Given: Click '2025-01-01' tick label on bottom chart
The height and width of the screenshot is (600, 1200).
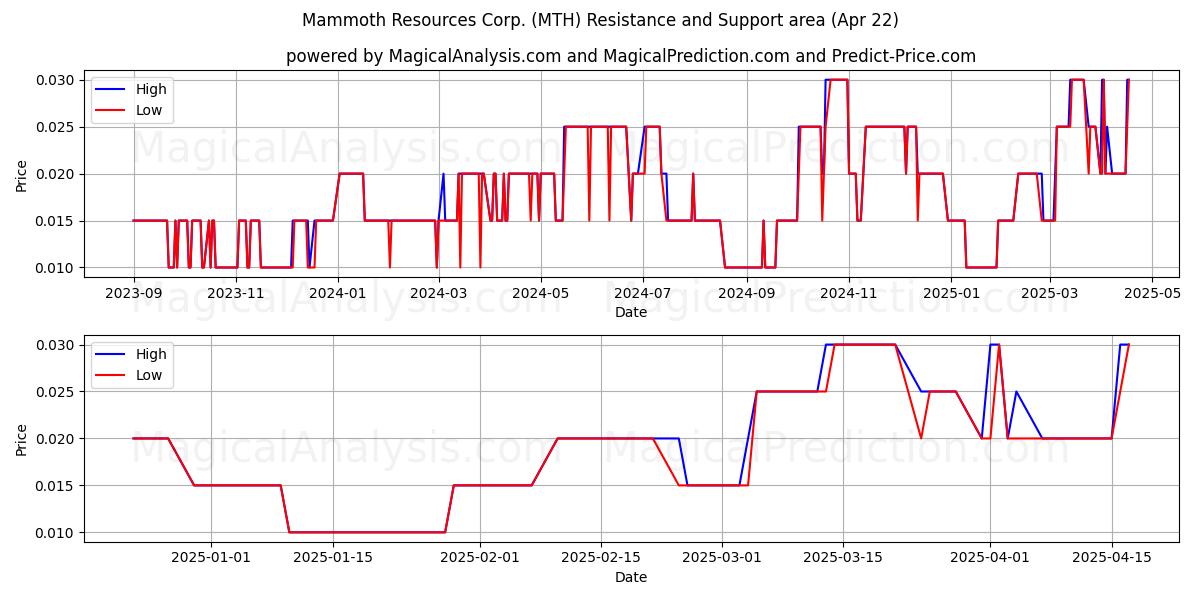Looking at the screenshot, I should pyautogui.click(x=211, y=558).
